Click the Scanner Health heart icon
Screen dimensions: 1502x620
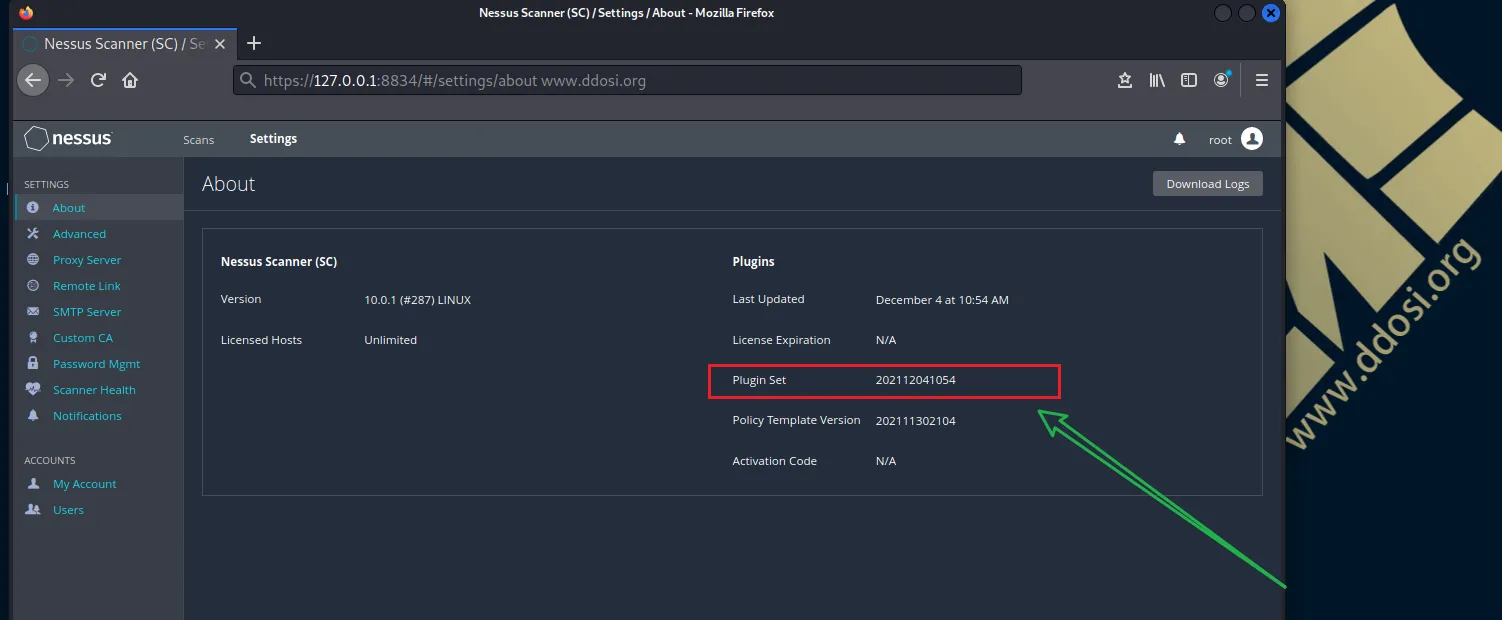tap(33, 390)
